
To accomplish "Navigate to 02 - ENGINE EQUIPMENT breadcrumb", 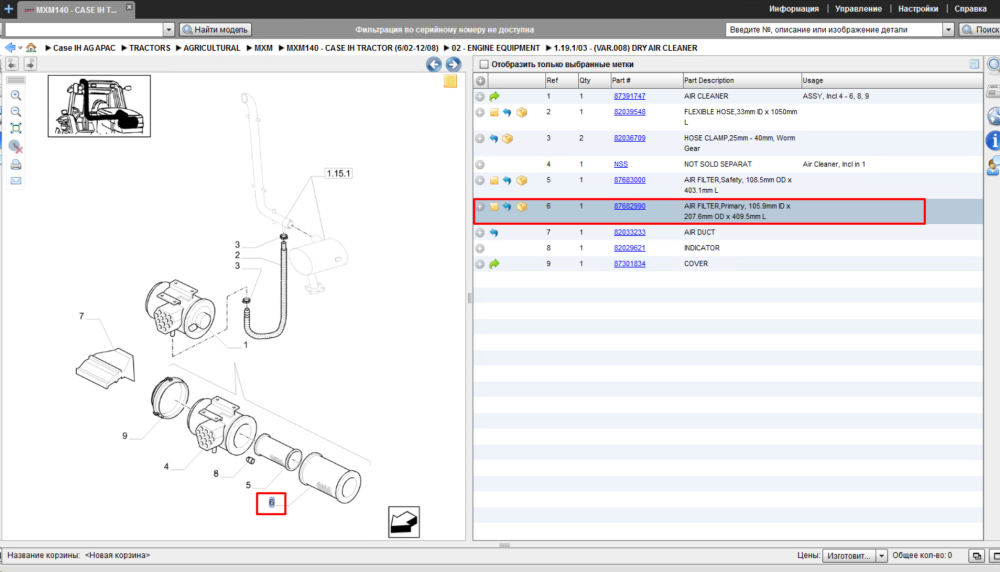I will point(496,48).
